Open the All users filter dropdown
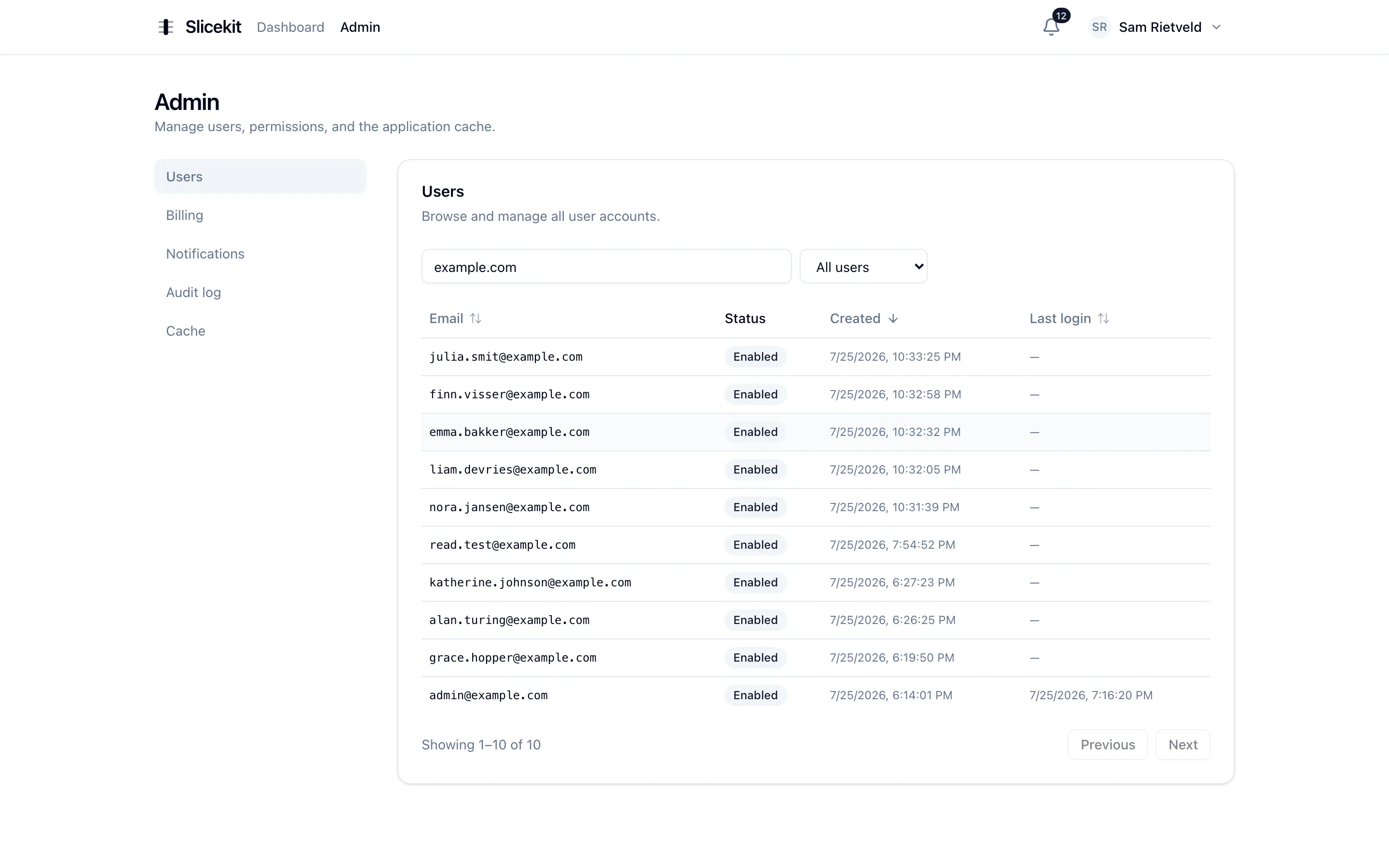1389x868 pixels. [x=863, y=266]
